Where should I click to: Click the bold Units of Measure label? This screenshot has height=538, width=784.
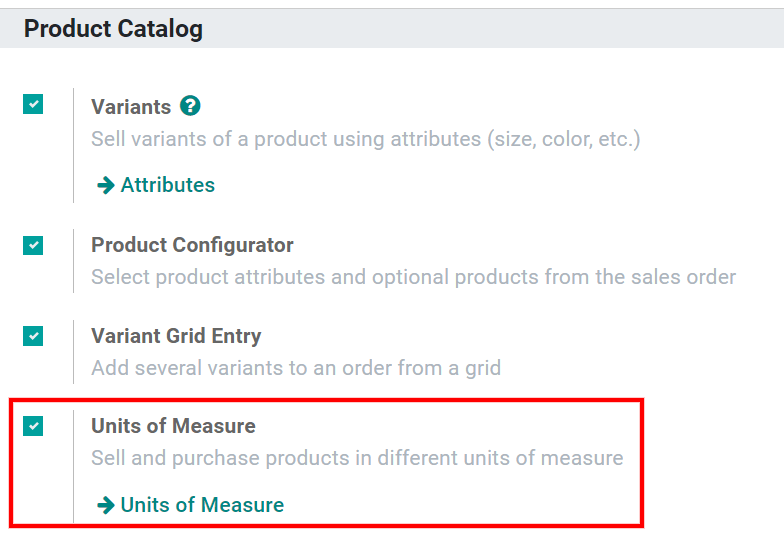tap(173, 426)
